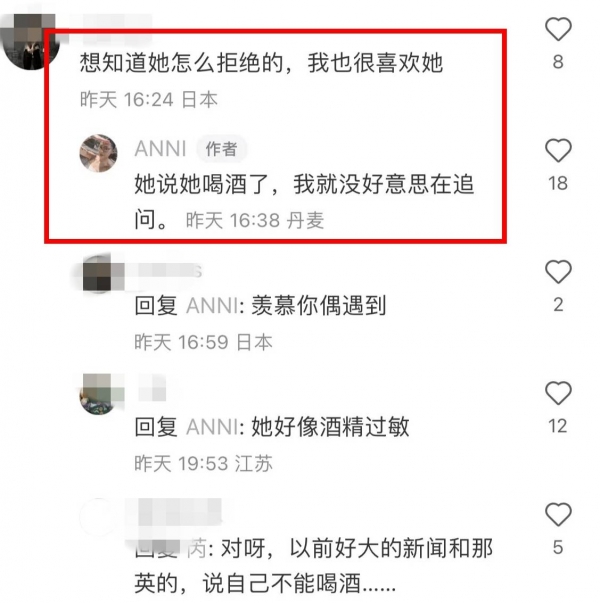This screenshot has height=603, width=600.
Task: Select the reply about 那英 news
Action: [313, 565]
